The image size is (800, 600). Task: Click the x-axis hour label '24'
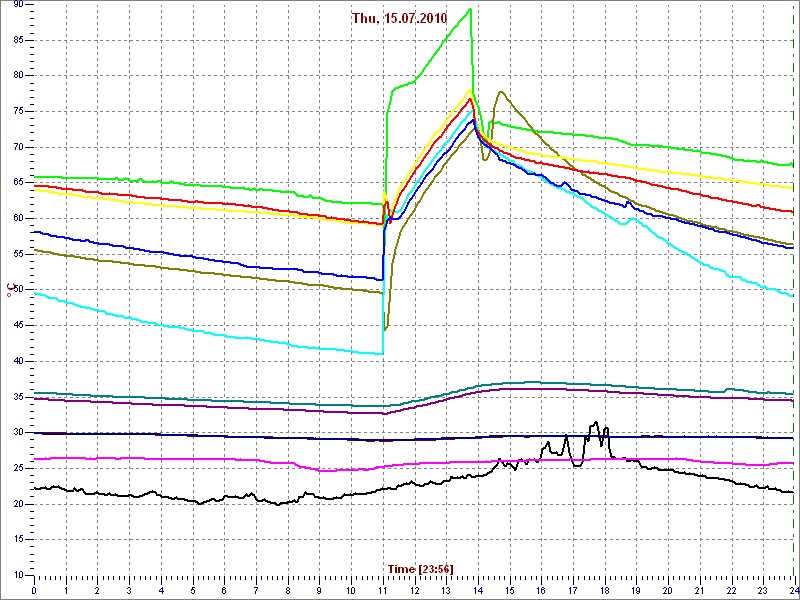click(794, 590)
